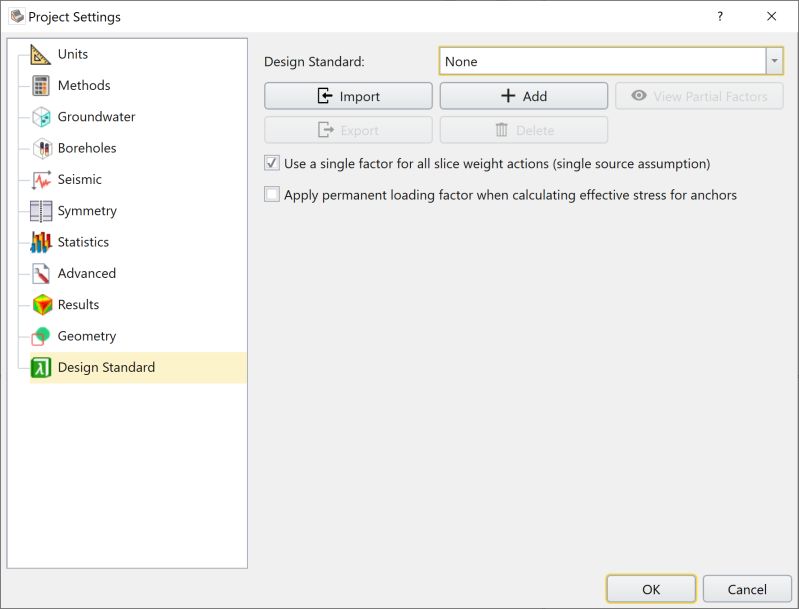Screen dimensions: 799x609
Task: Click the Symmetry mirrored panels icon
Action: (41, 211)
